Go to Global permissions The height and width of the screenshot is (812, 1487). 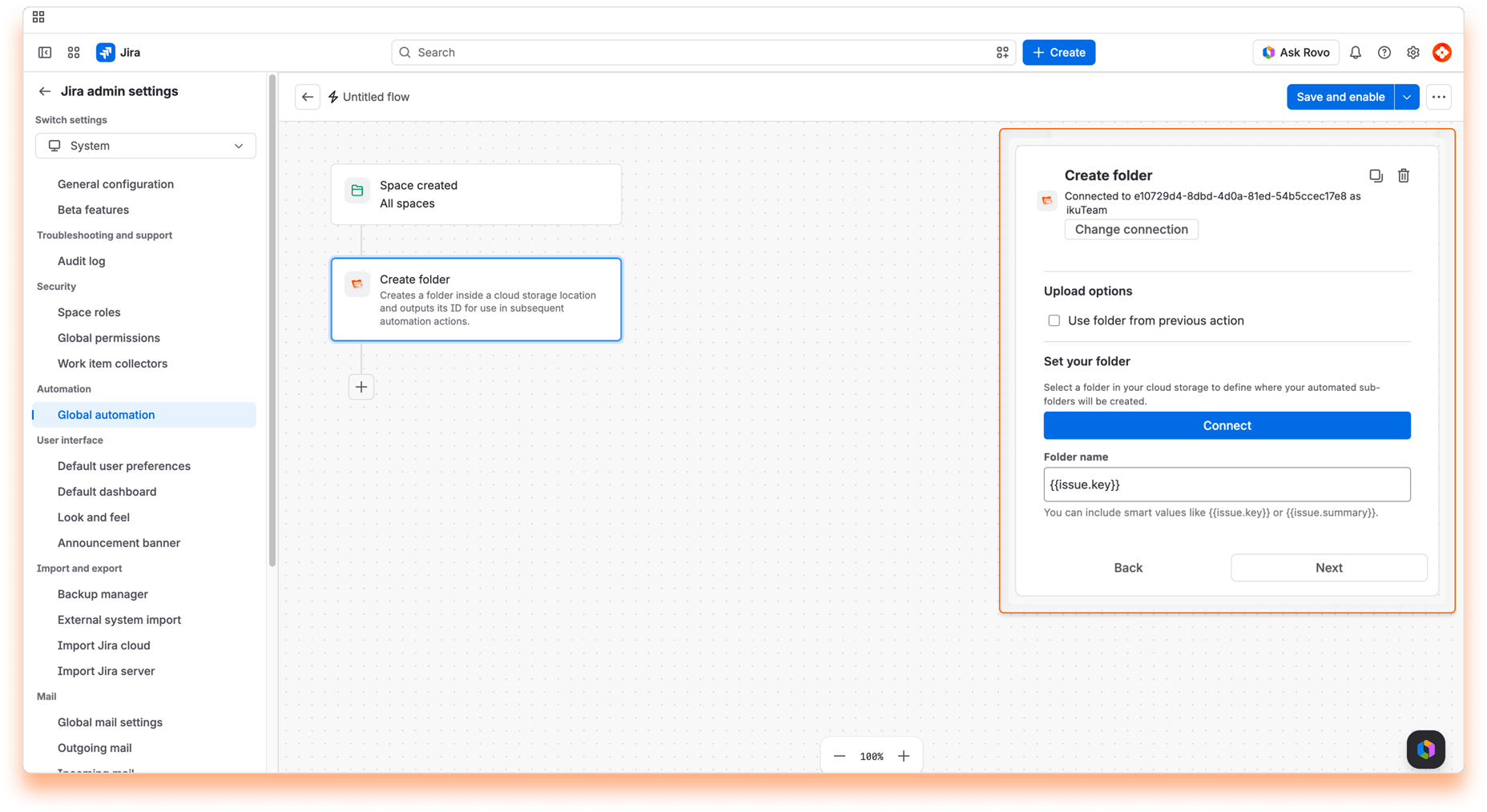[109, 338]
